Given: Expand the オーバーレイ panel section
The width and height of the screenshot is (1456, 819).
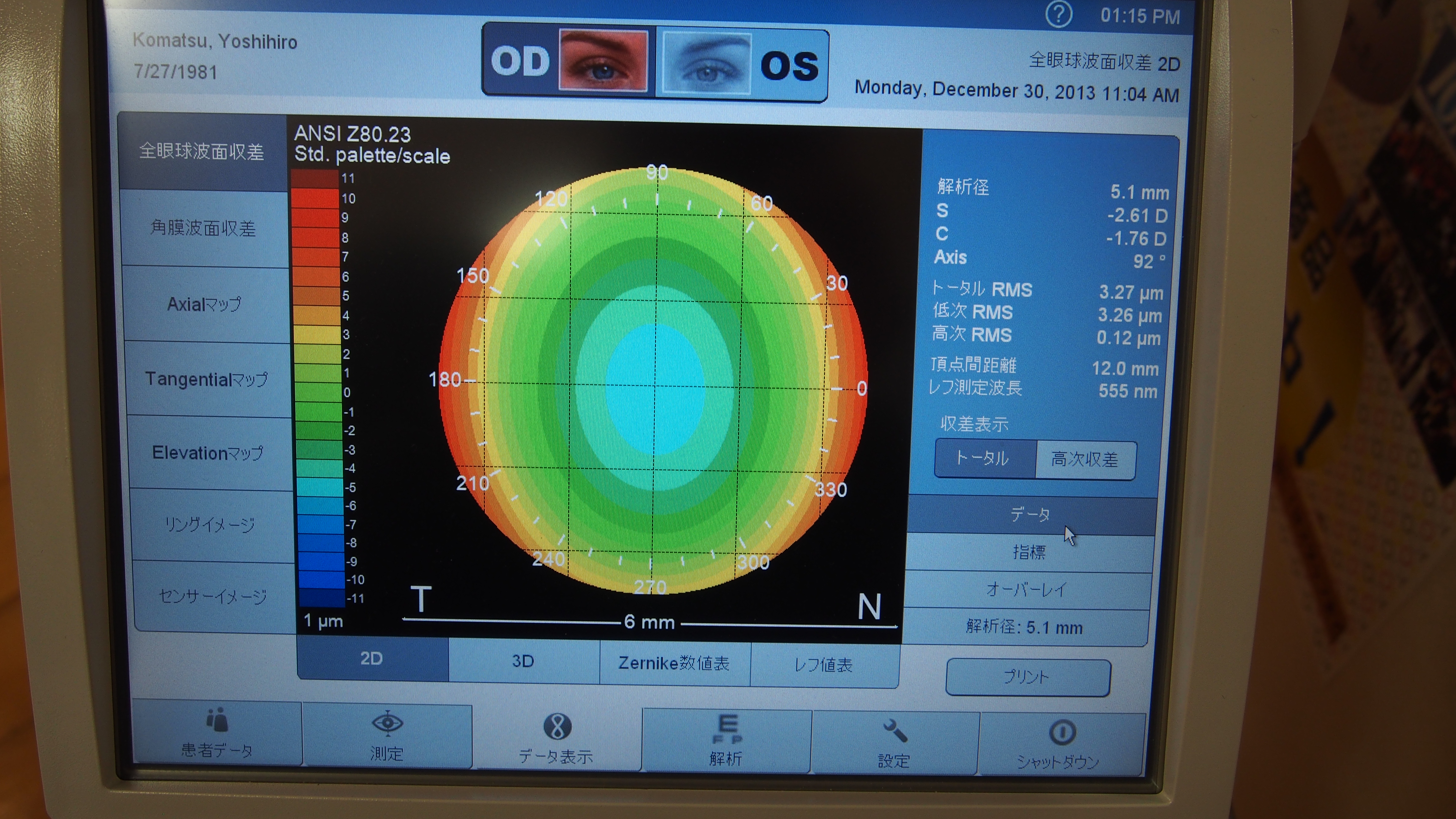Looking at the screenshot, I should pos(1026,590).
